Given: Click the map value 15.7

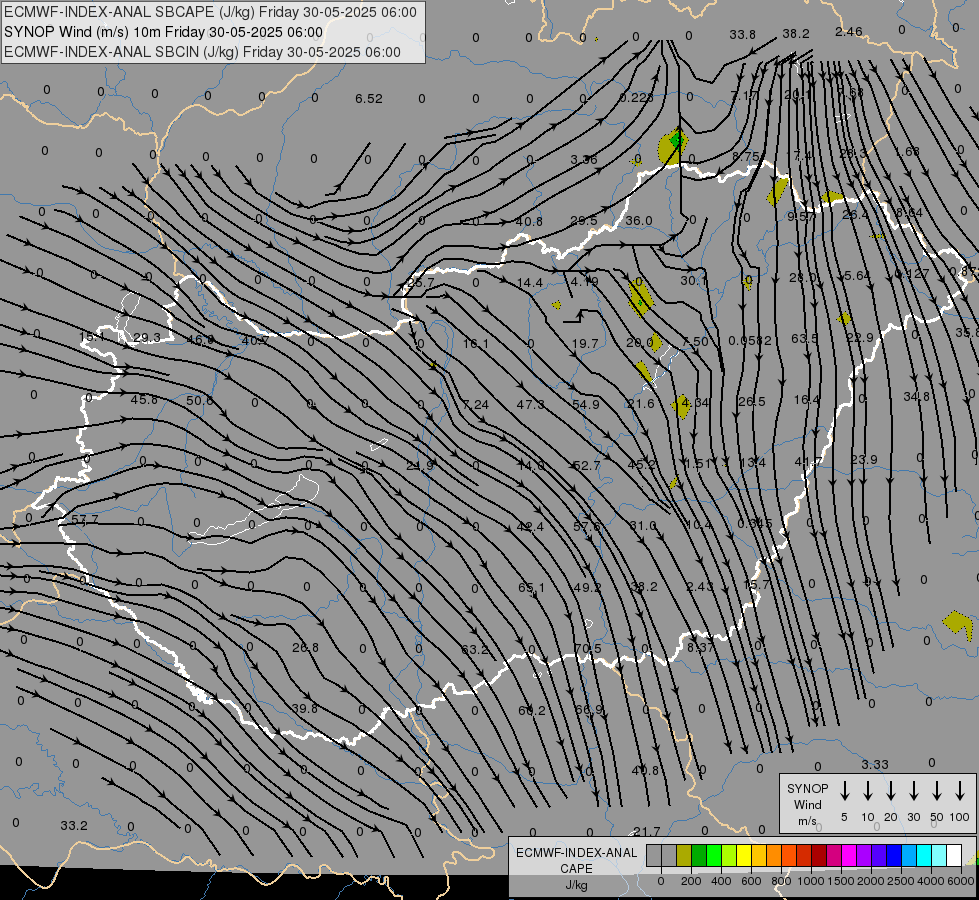Looking at the screenshot, I should [x=757, y=585].
